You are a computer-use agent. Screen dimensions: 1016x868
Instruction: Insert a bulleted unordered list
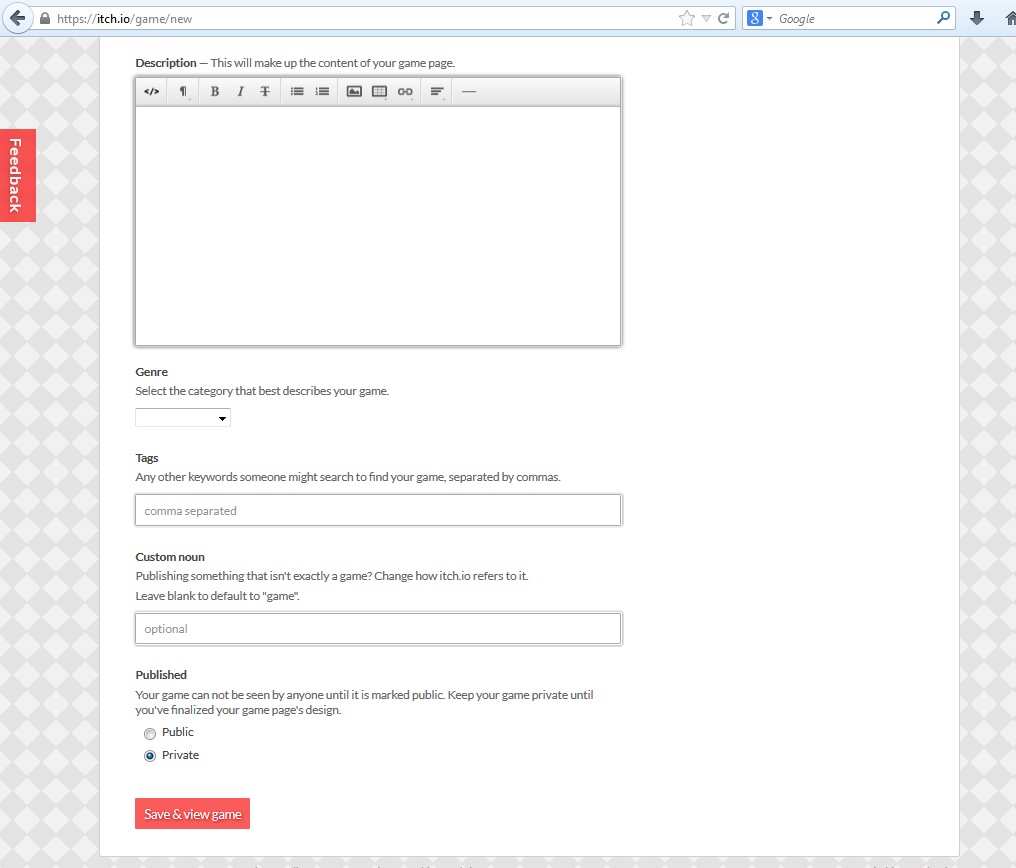(x=297, y=92)
